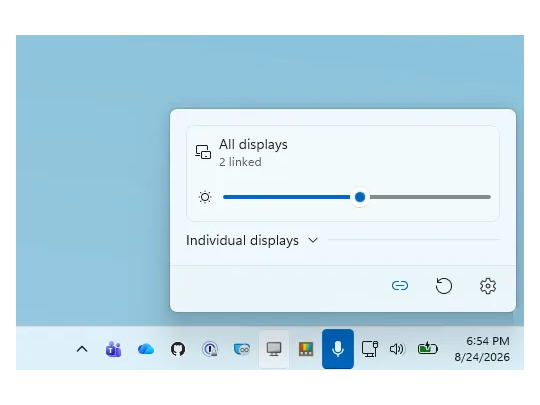Image resolution: width=540 pixels, height=405 pixels.
Task: Click the "2 linked" subtitle text
Action: click(x=240, y=162)
